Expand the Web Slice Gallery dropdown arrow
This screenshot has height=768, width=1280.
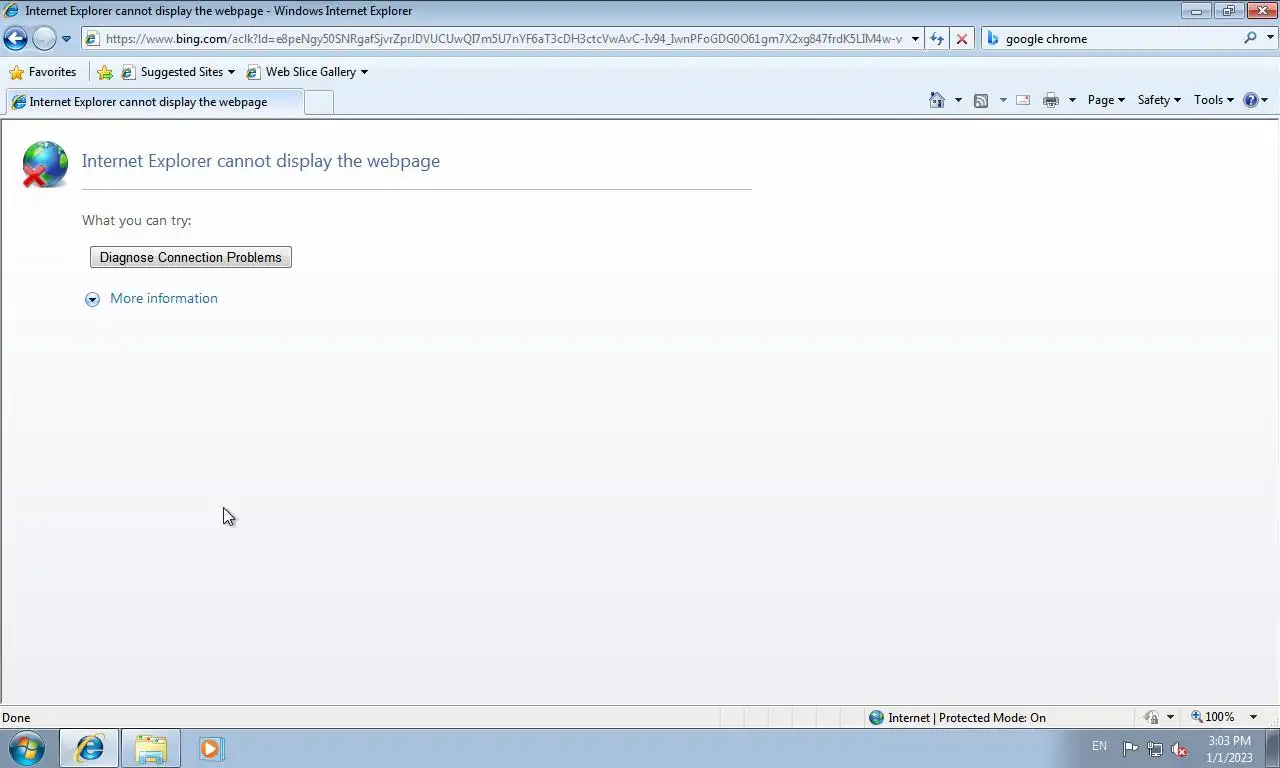364,72
